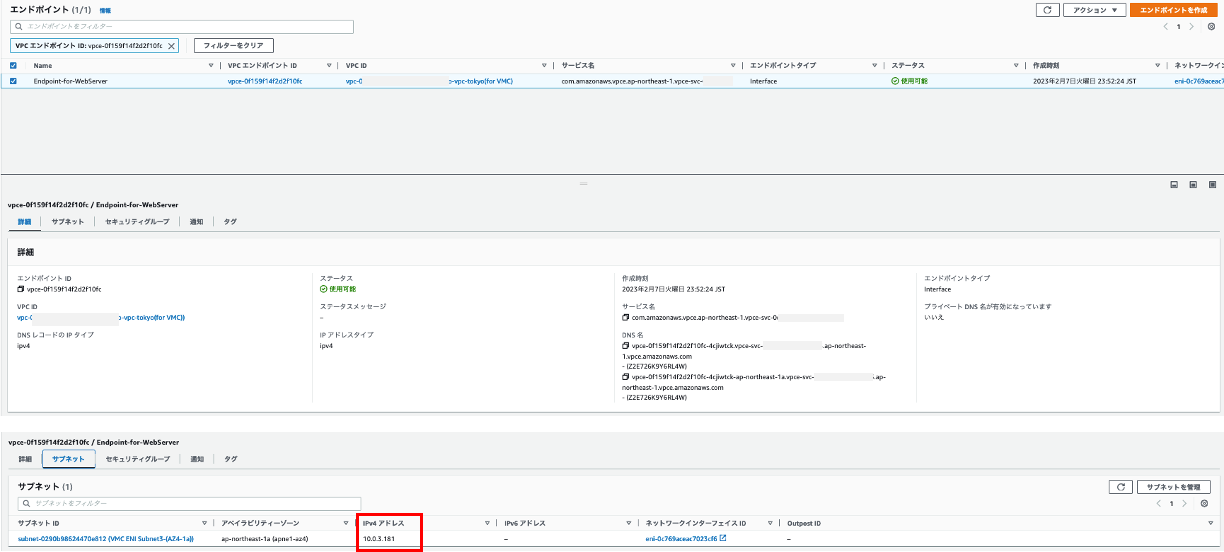This screenshot has width=1224, height=552.
Task: Select 通知 tab in lower panel
Action: coord(197,458)
